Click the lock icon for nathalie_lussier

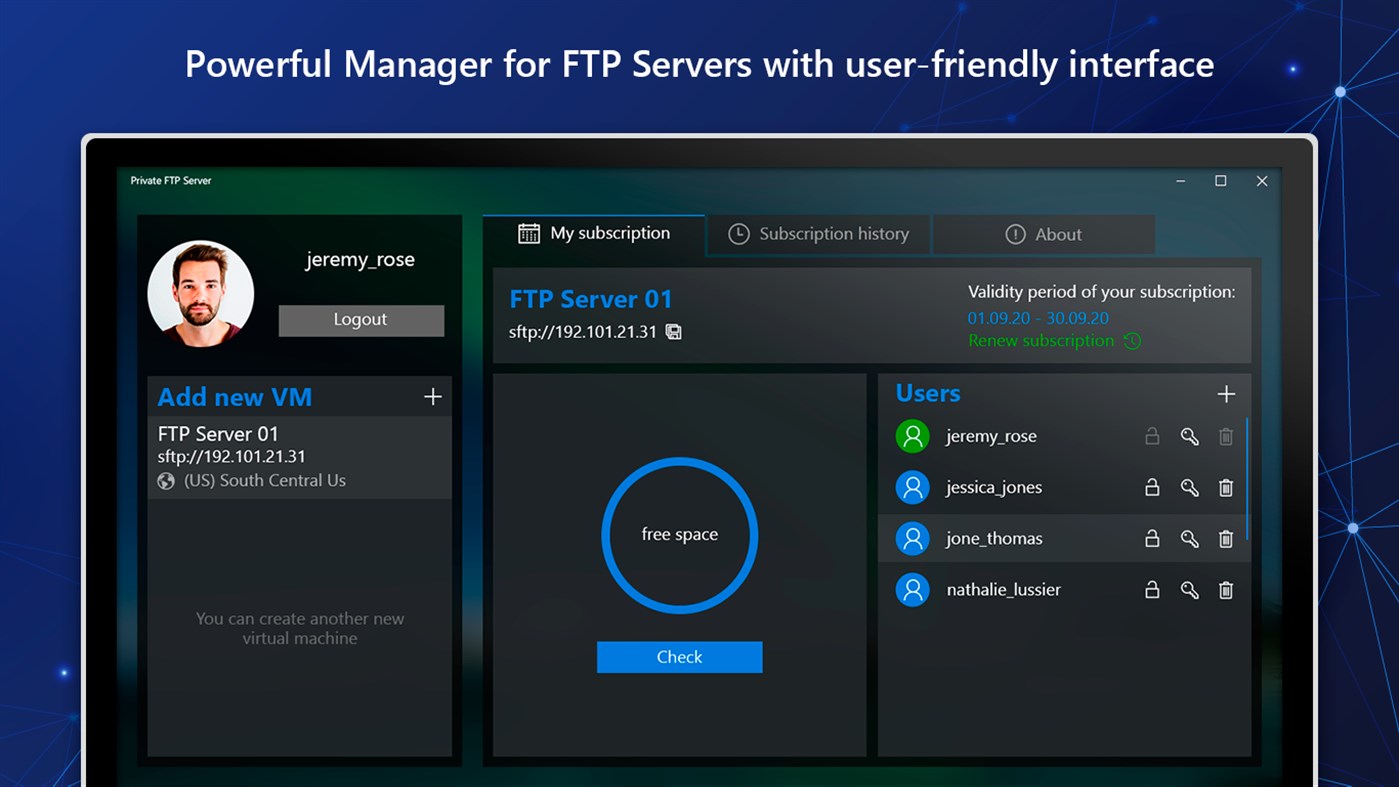tap(1152, 589)
